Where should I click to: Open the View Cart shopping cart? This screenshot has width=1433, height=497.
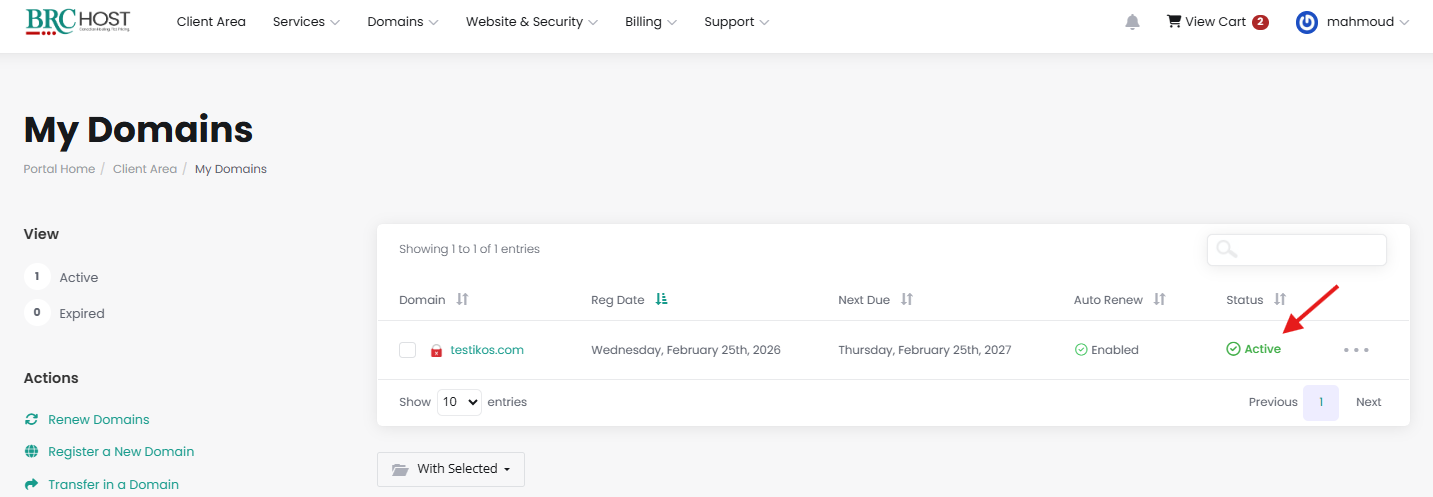1216,22
